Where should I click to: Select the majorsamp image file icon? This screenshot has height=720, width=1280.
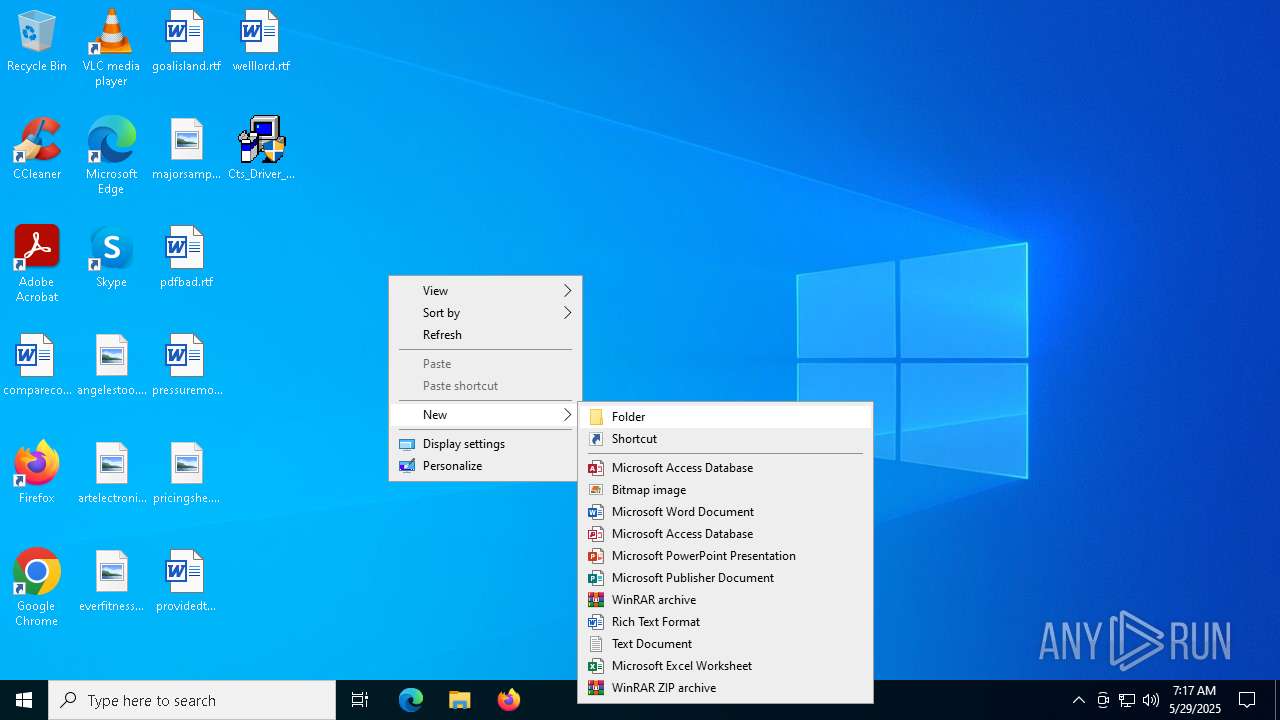click(x=186, y=150)
